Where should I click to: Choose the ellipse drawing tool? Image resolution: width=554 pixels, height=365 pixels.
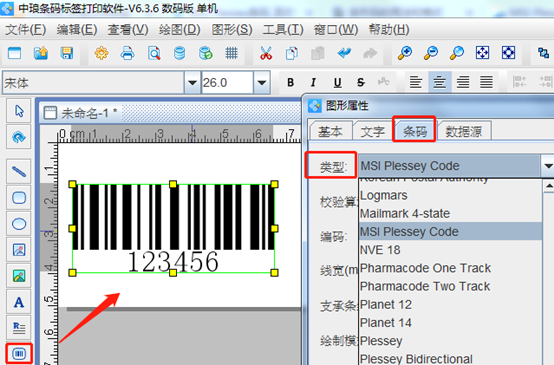(x=19, y=224)
